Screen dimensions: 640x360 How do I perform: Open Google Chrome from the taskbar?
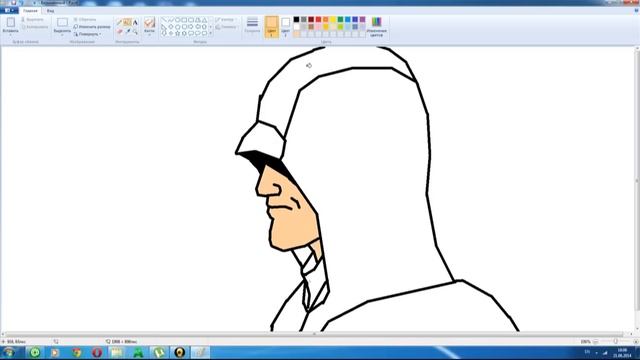(76, 352)
